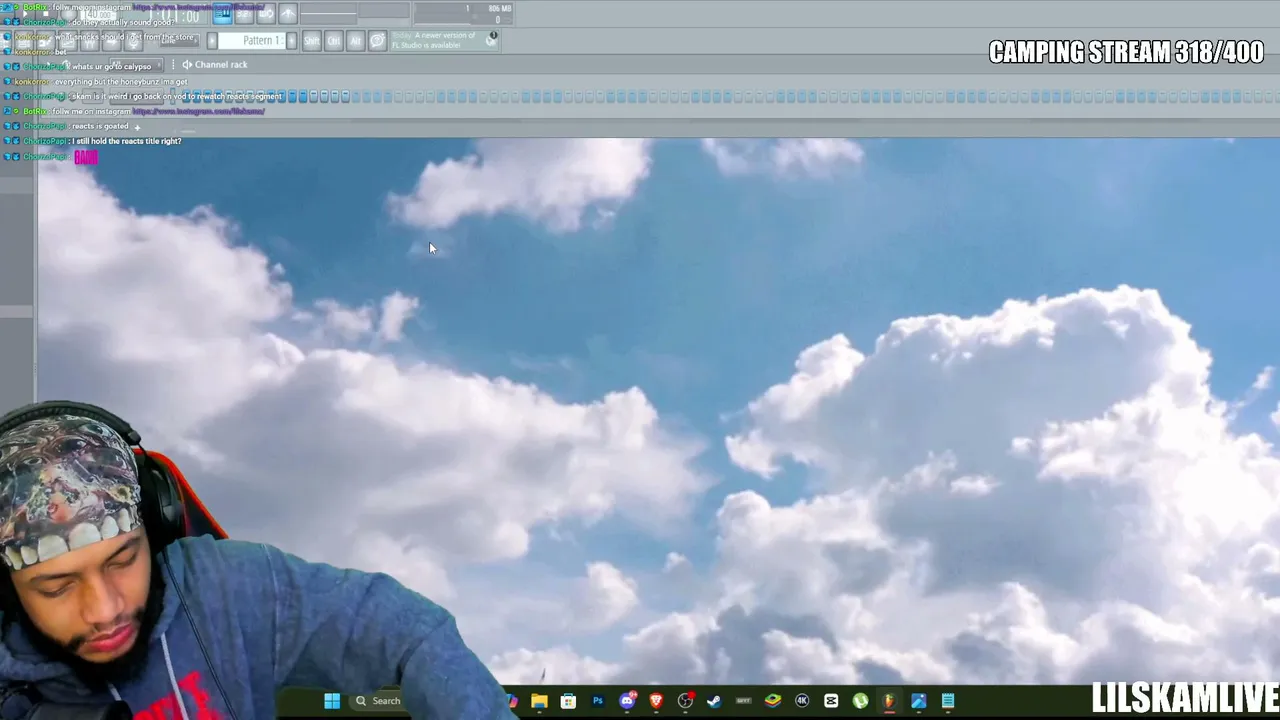Open File Explorer from the taskbar
Screen dimensions: 1280x720
point(539,701)
